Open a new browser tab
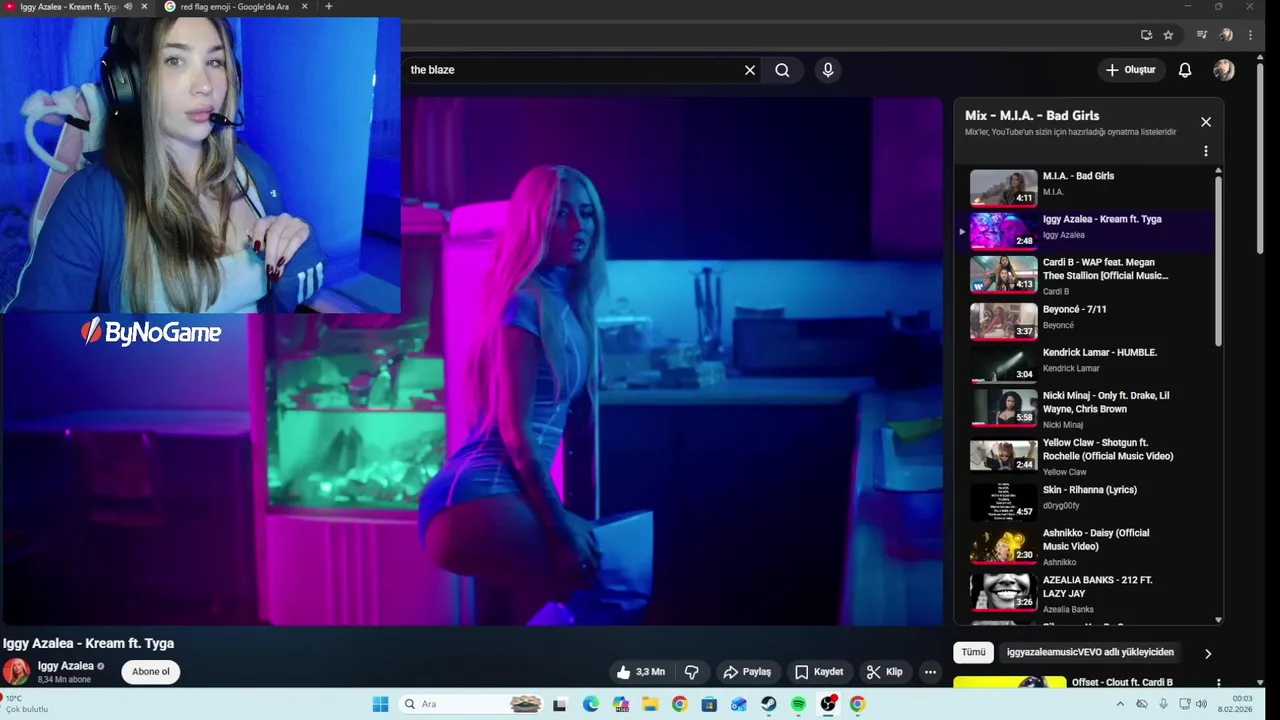 pyautogui.click(x=328, y=7)
